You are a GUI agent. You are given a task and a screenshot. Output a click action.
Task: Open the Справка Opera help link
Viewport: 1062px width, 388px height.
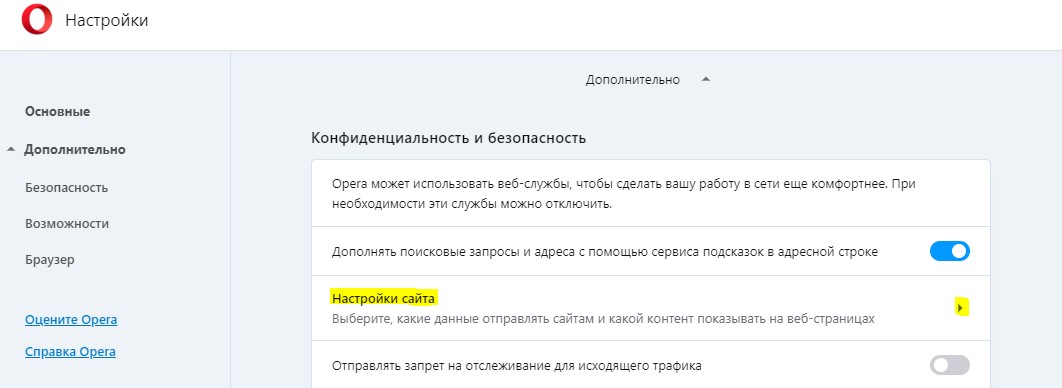(x=70, y=352)
